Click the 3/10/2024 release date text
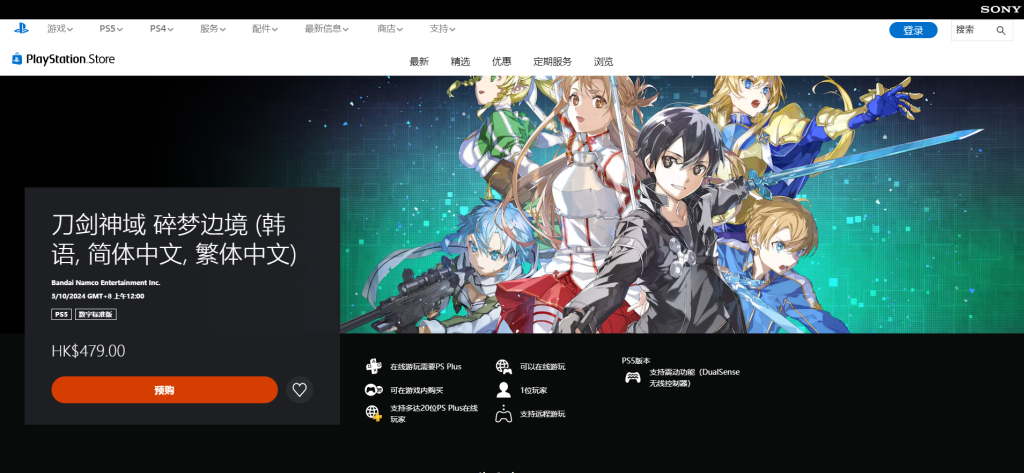The image size is (1024, 473). click(x=98, y=296)
